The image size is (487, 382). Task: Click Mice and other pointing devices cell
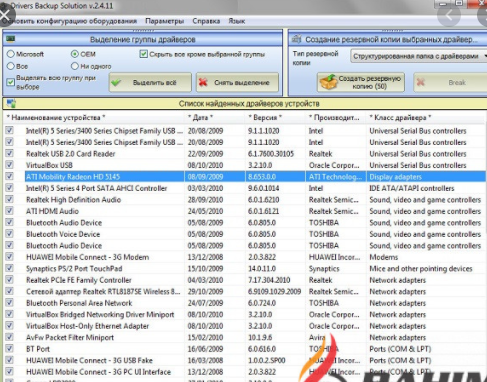tap(421, 269)
